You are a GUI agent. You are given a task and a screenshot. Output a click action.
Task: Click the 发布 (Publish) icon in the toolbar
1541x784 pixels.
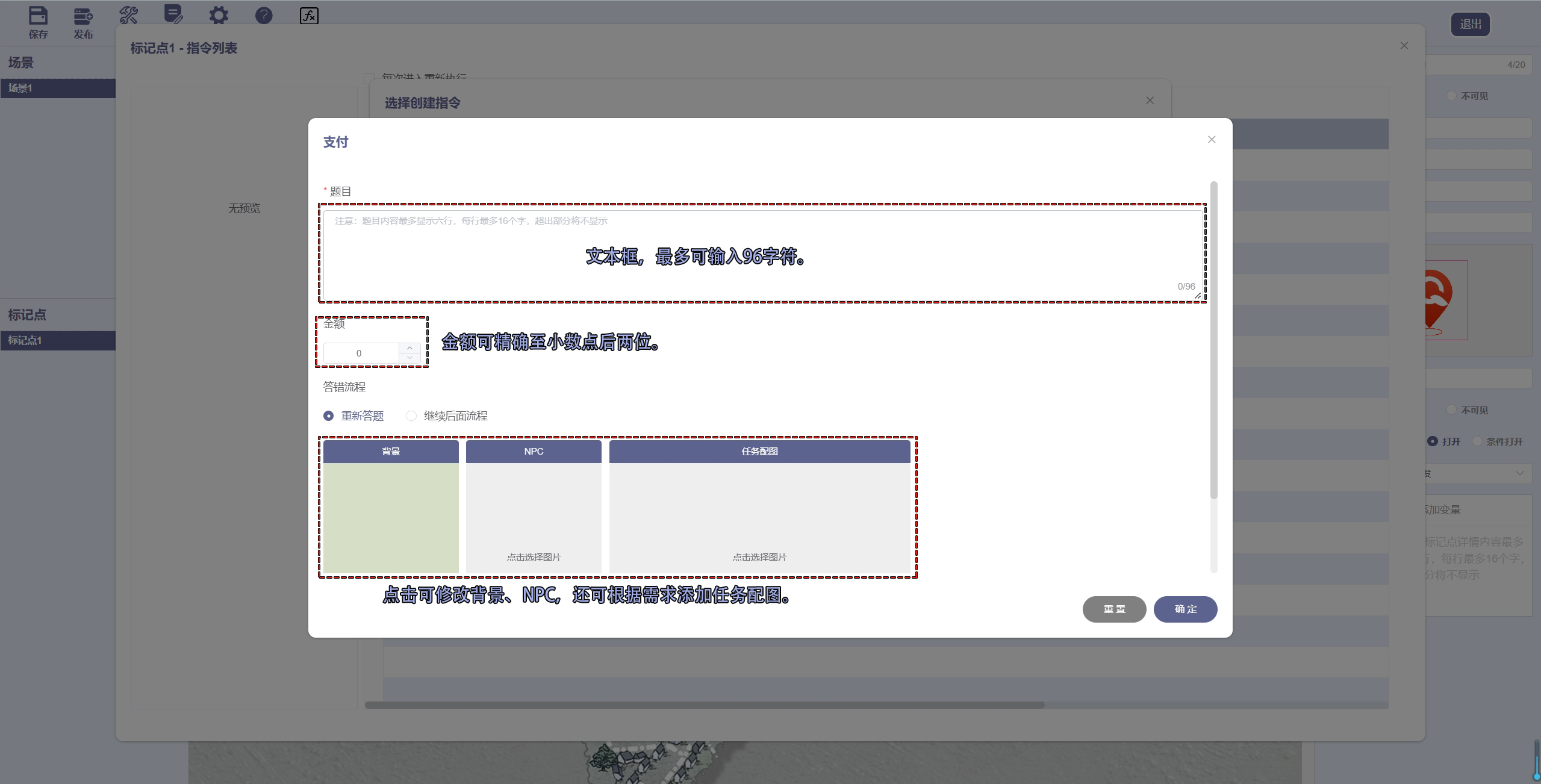(84, 16)
